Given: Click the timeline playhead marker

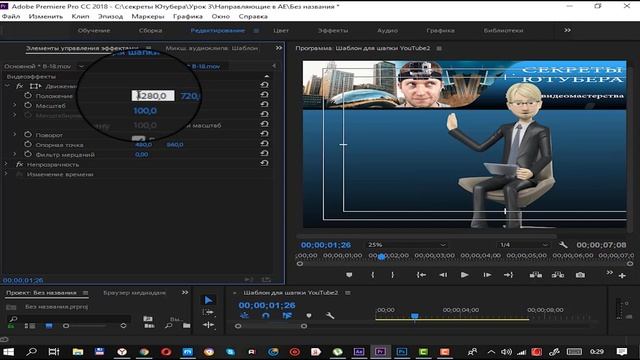Looking at the screenshot, I should (415, 316).
